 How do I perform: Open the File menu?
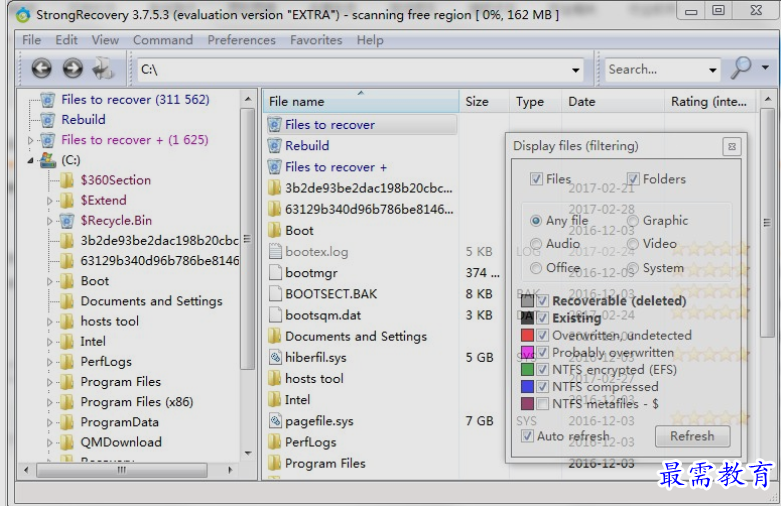pyautogui.click(x=31, y=40)
